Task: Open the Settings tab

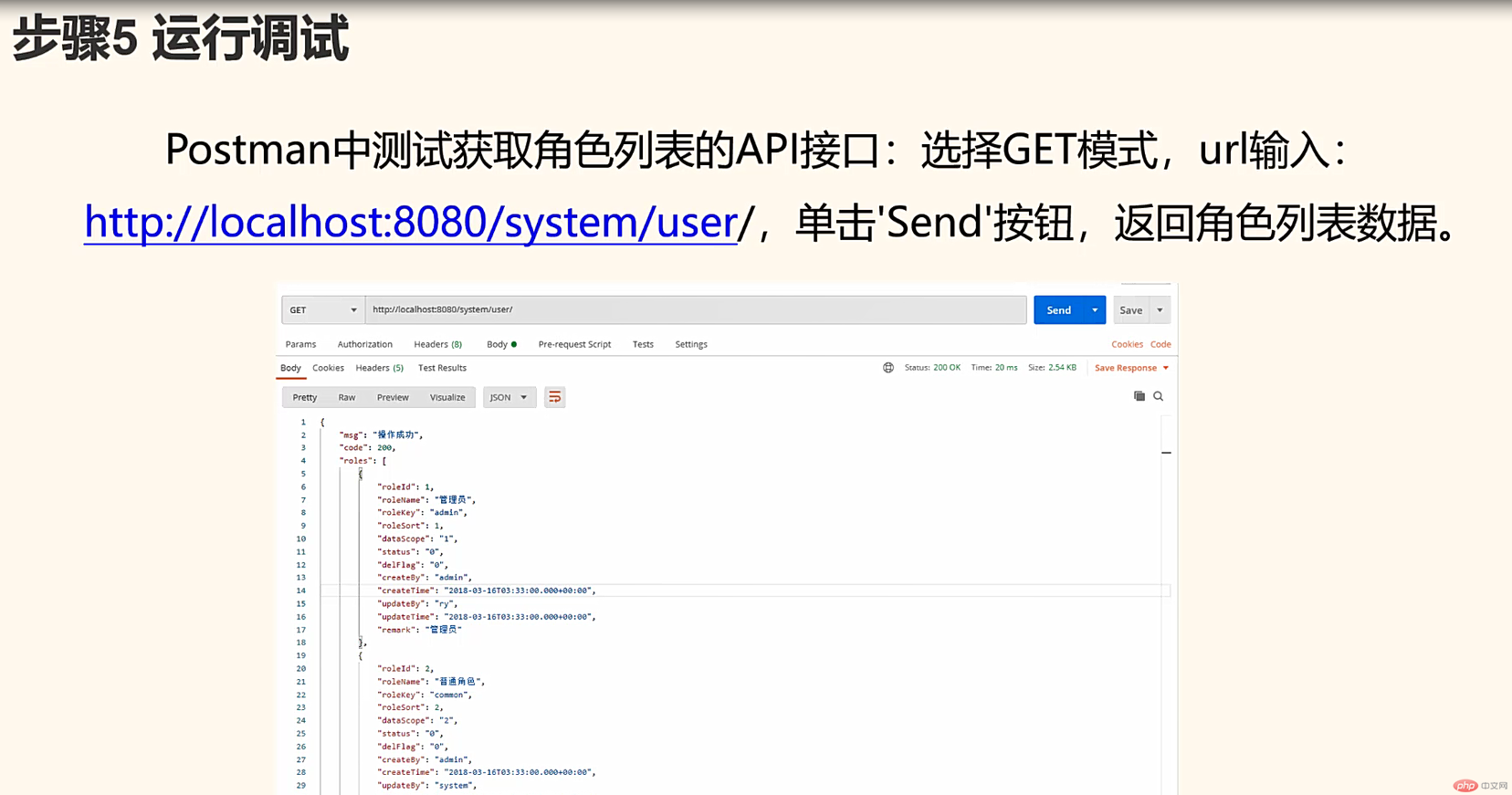Action: (691, 344)
